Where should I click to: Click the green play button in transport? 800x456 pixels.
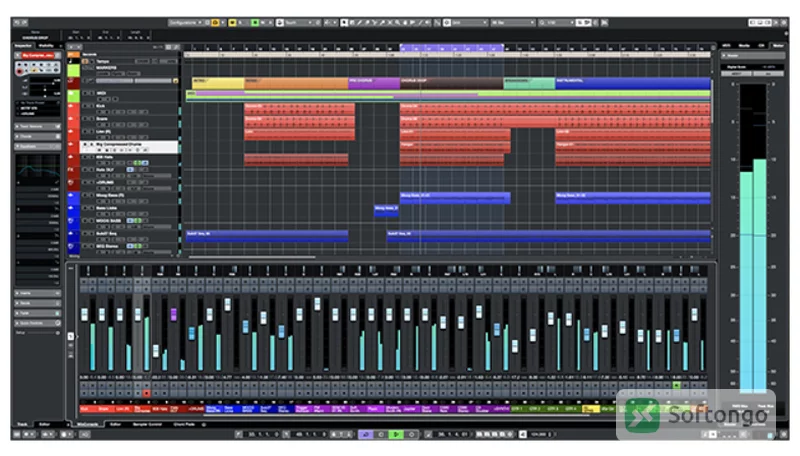396,435
